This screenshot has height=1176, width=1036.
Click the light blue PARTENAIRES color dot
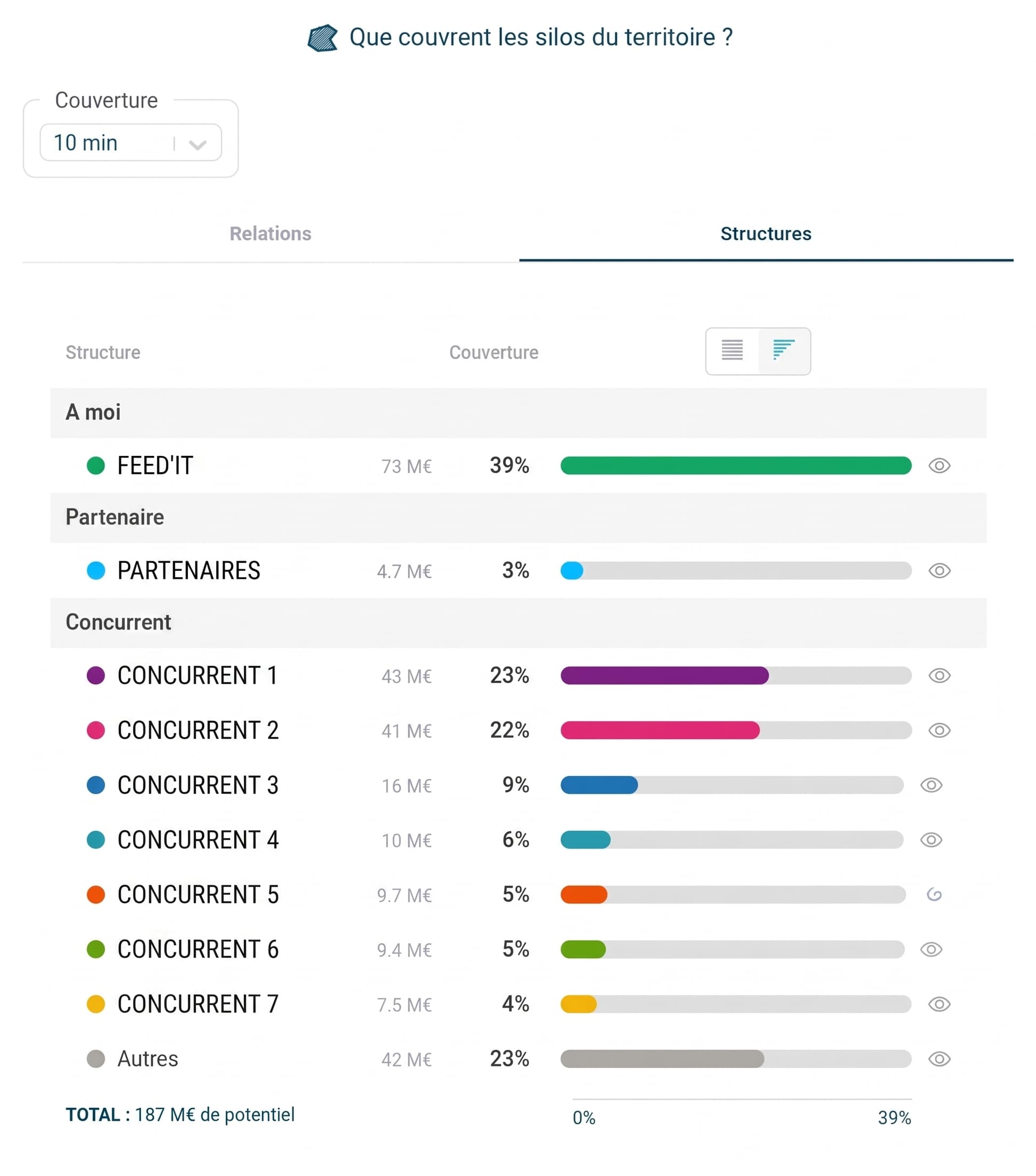95,571
